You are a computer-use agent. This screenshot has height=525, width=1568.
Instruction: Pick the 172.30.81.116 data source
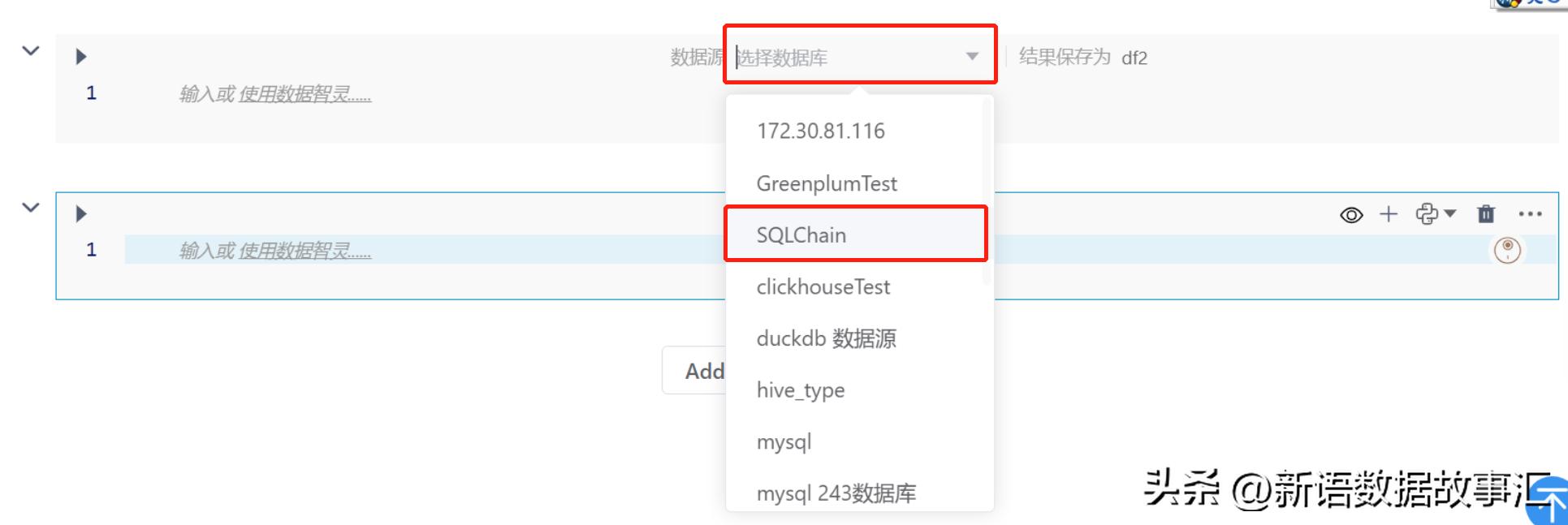click(x=820, y=131)
